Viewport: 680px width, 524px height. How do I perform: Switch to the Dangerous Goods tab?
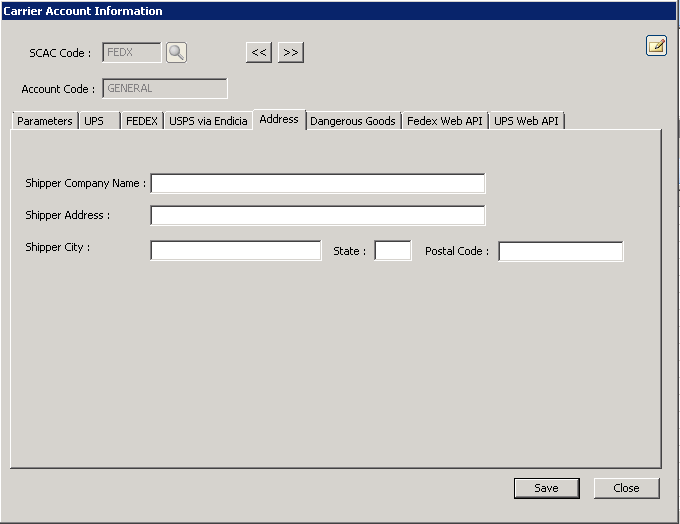[x=353, y=121]
